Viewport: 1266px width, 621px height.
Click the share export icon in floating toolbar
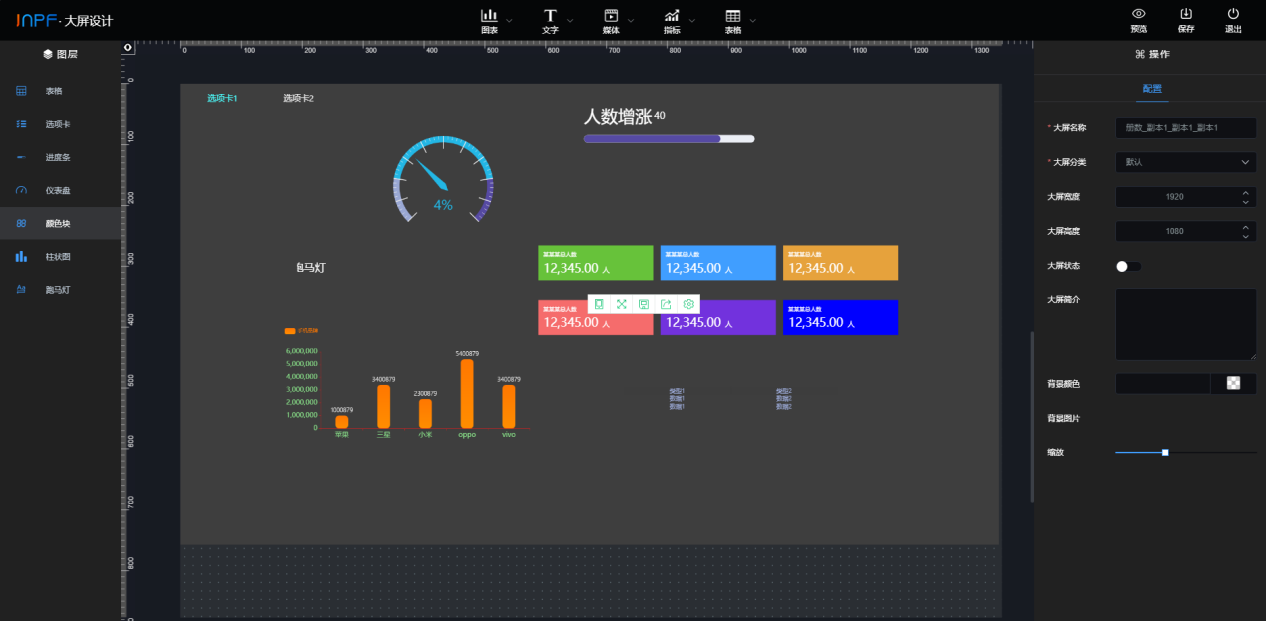click(x=666, y=304)
